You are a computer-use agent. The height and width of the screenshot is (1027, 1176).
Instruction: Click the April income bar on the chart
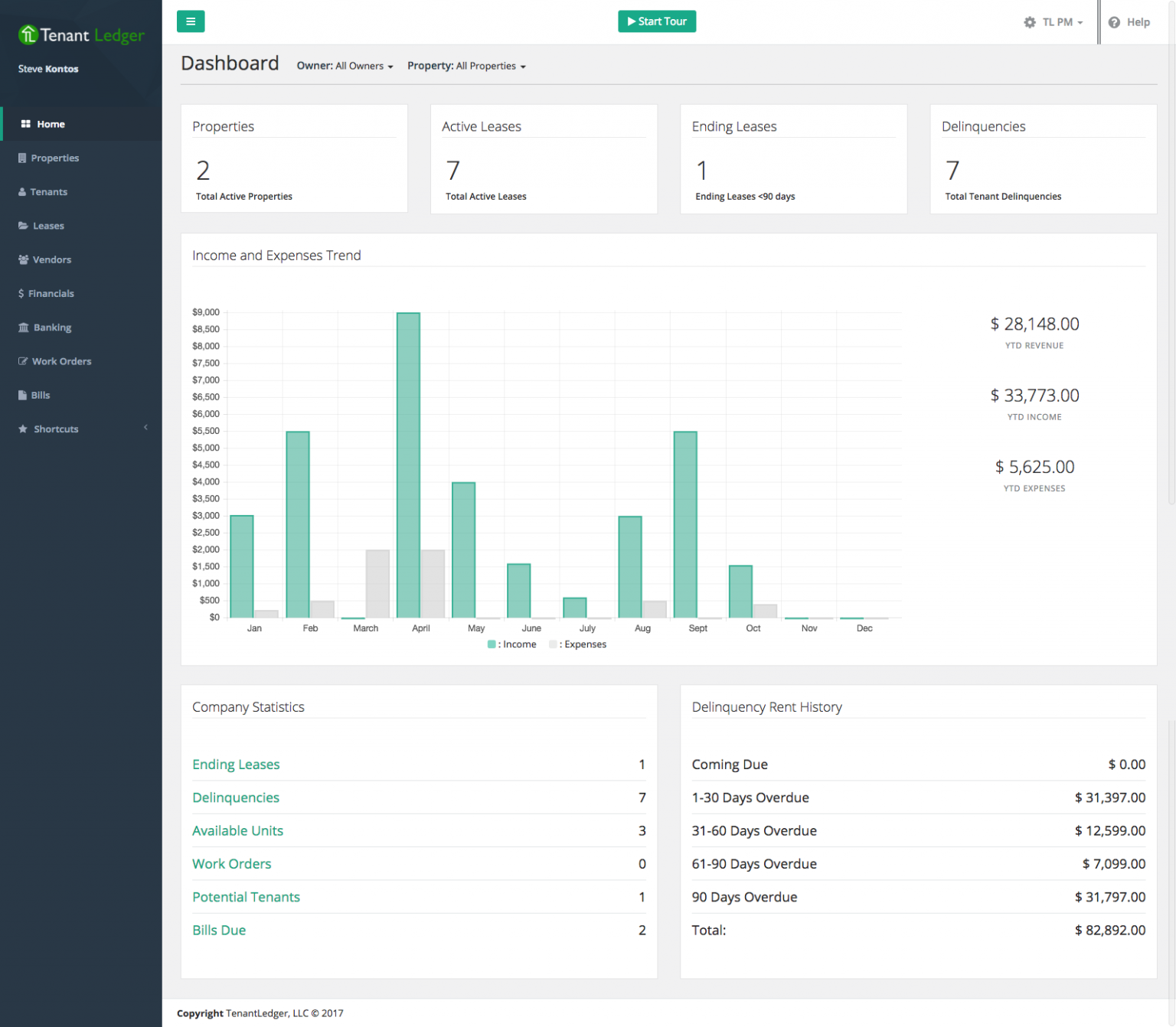(x=408, y=459)
